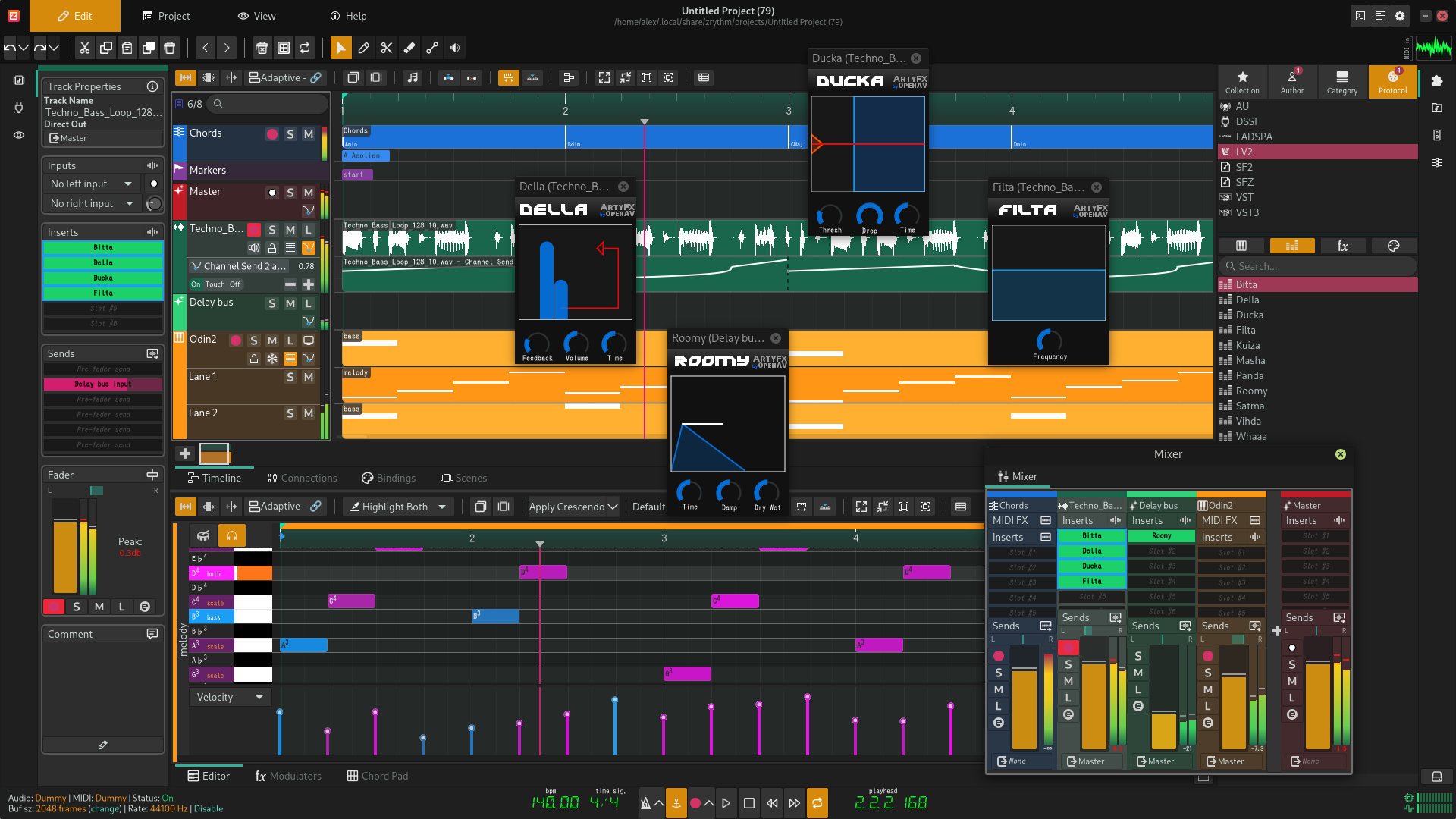Click the rewind playback button
The height and width of the screenshot is (819, 1456).
[772, 803]
